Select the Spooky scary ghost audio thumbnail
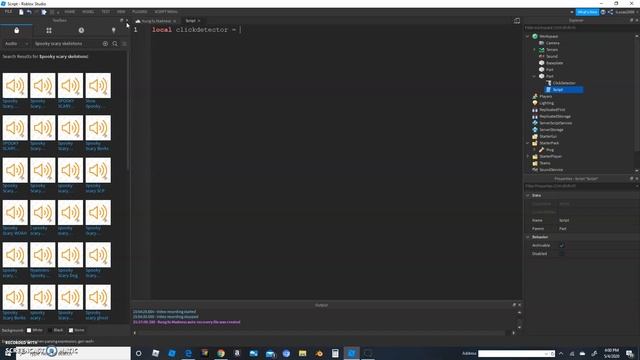 pos(98,297)
